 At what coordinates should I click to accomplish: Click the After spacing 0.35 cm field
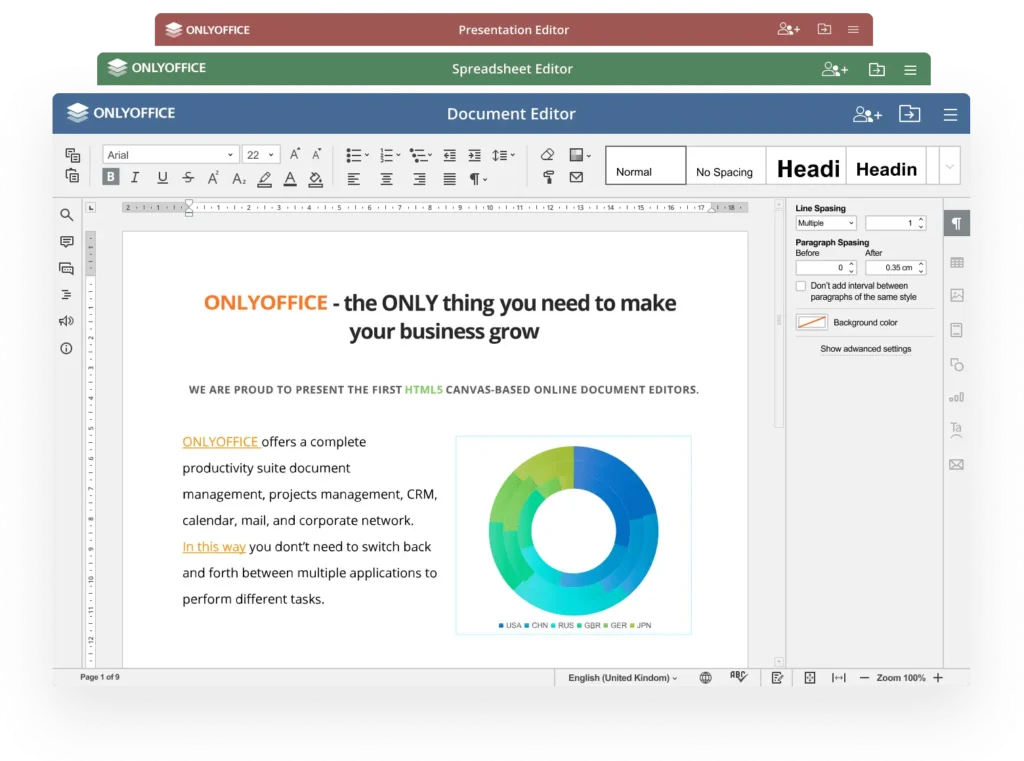(x=895, y=268)
